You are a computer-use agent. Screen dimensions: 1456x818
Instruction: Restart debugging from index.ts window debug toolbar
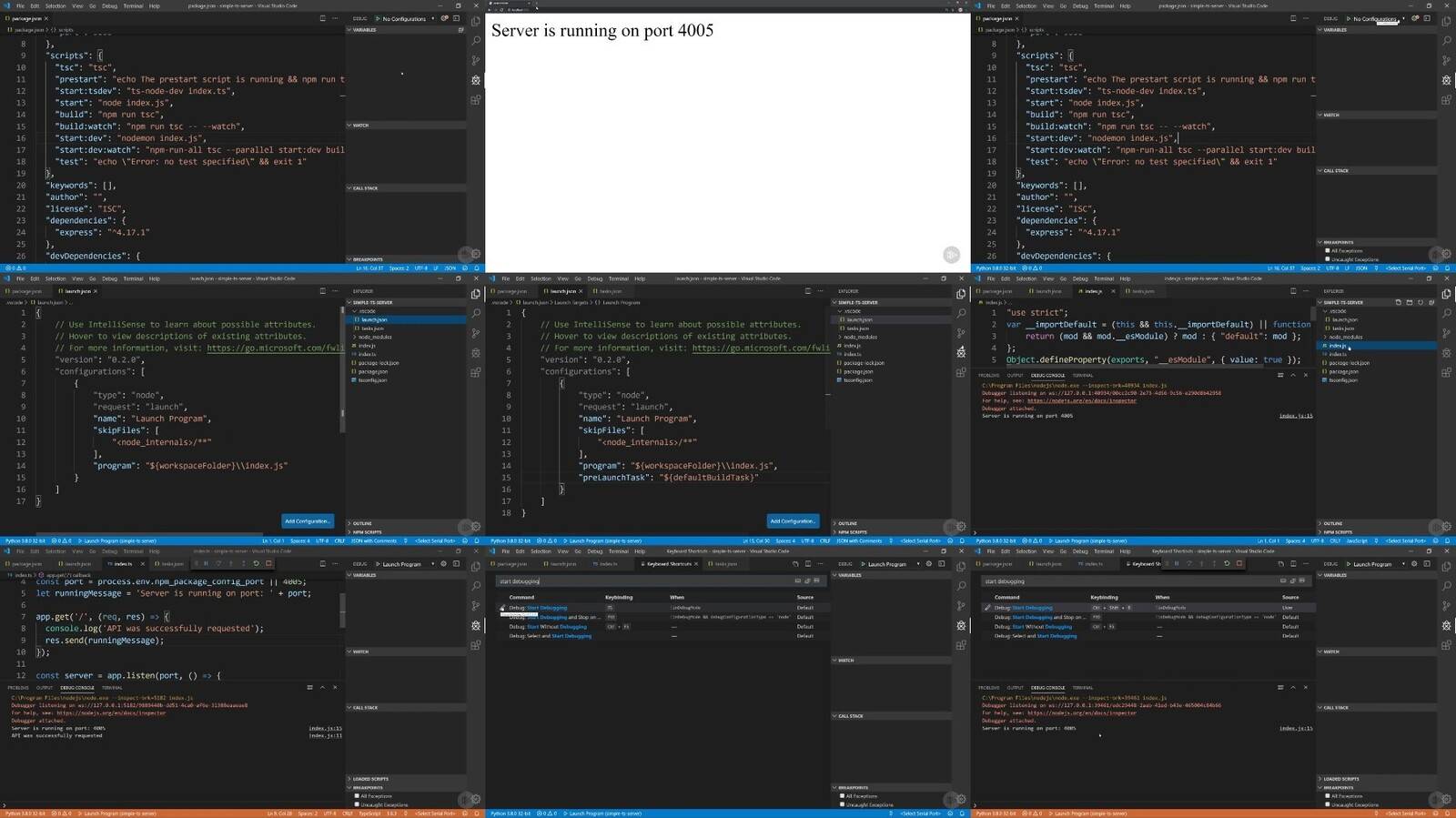(257, 563)
